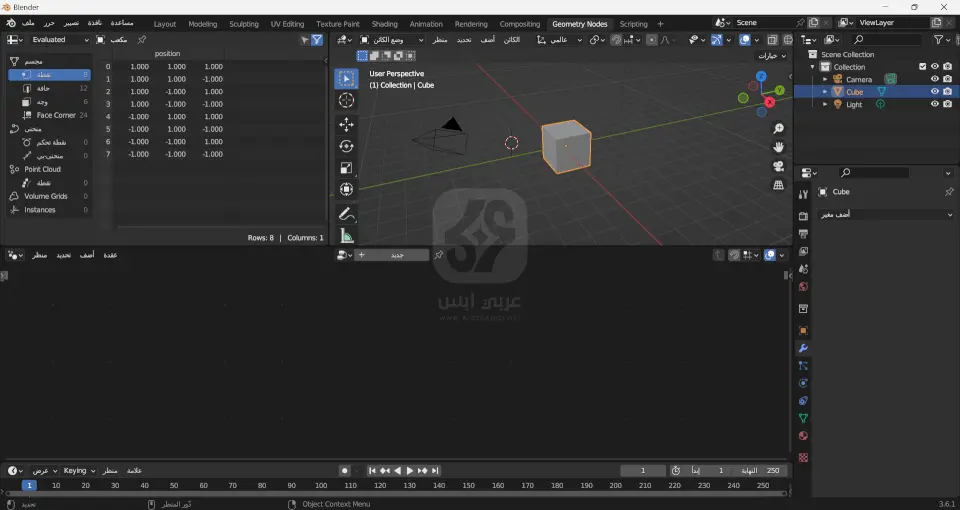Switch to the Scripting workspace tab
The width and height of the screenshot is (960, 510).
(x=633, y=24)
